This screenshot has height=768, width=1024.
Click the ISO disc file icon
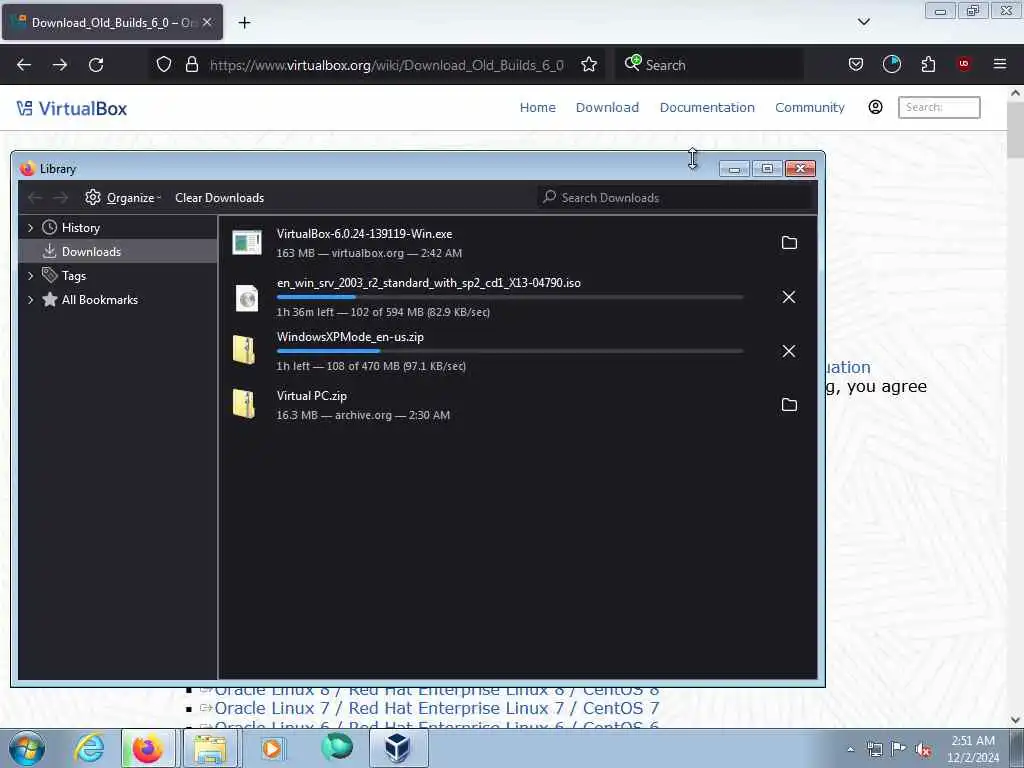coord(247,298)
